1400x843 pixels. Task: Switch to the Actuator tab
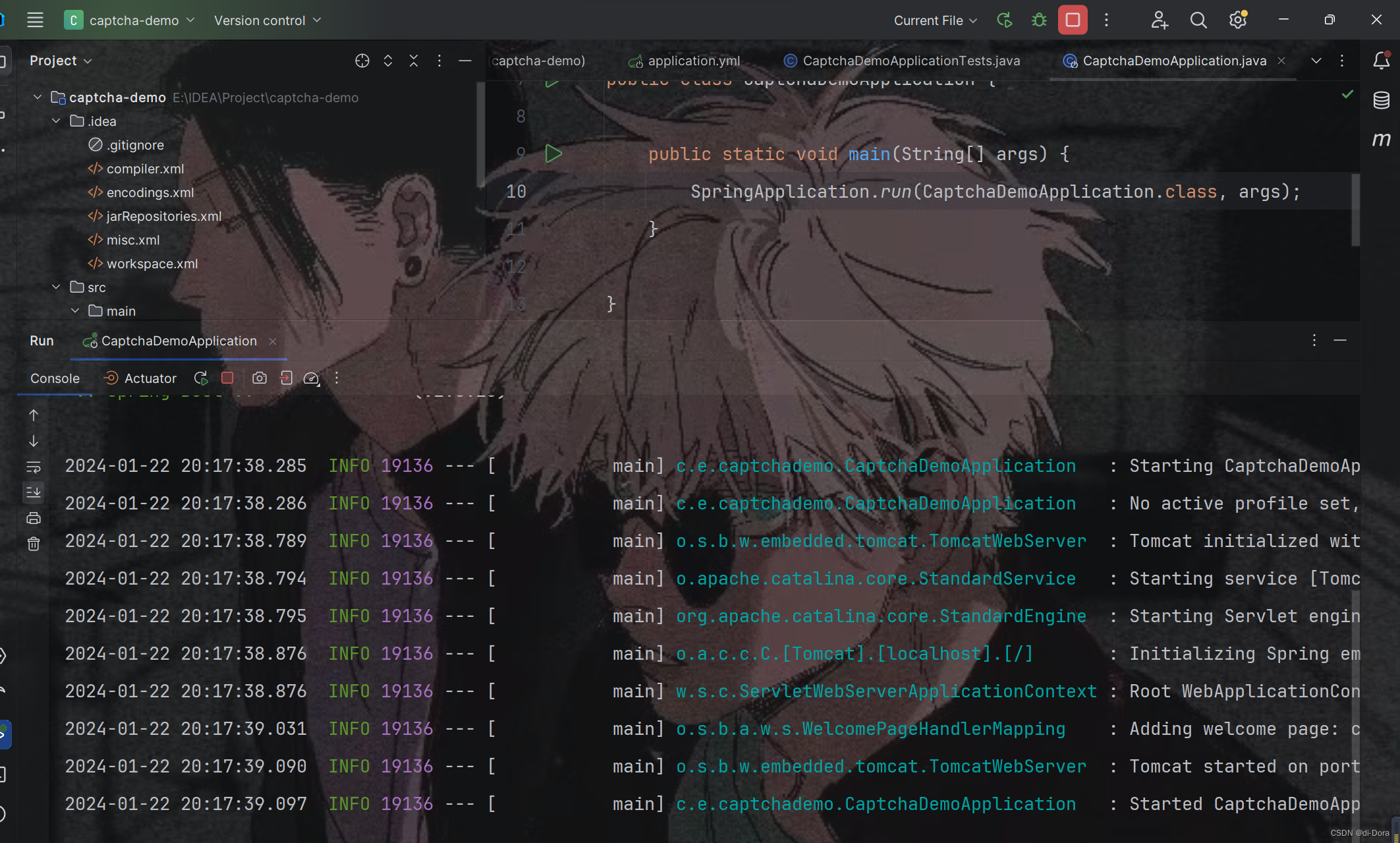tap(140, 378)
